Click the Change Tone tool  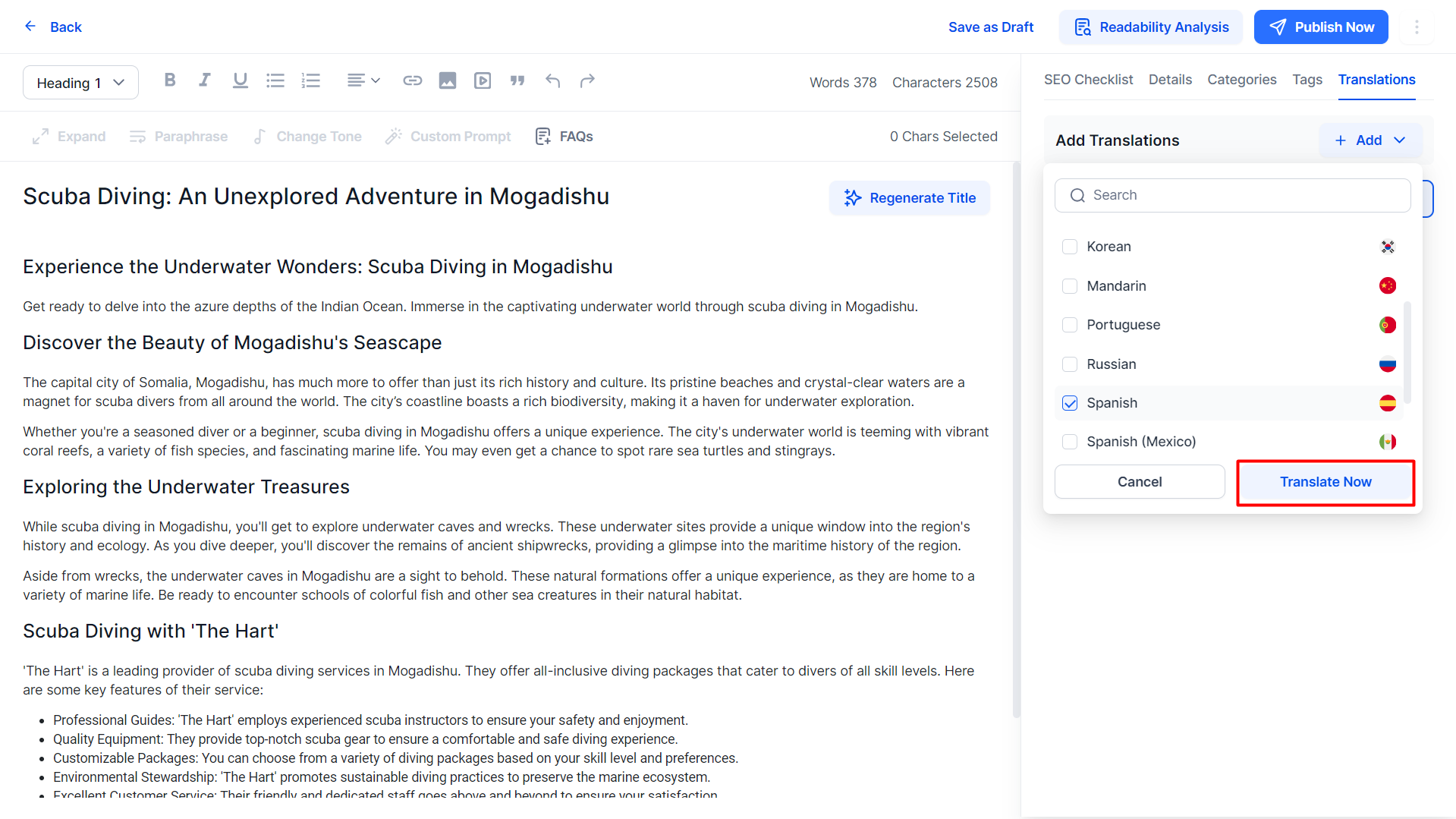pos(307,137)
